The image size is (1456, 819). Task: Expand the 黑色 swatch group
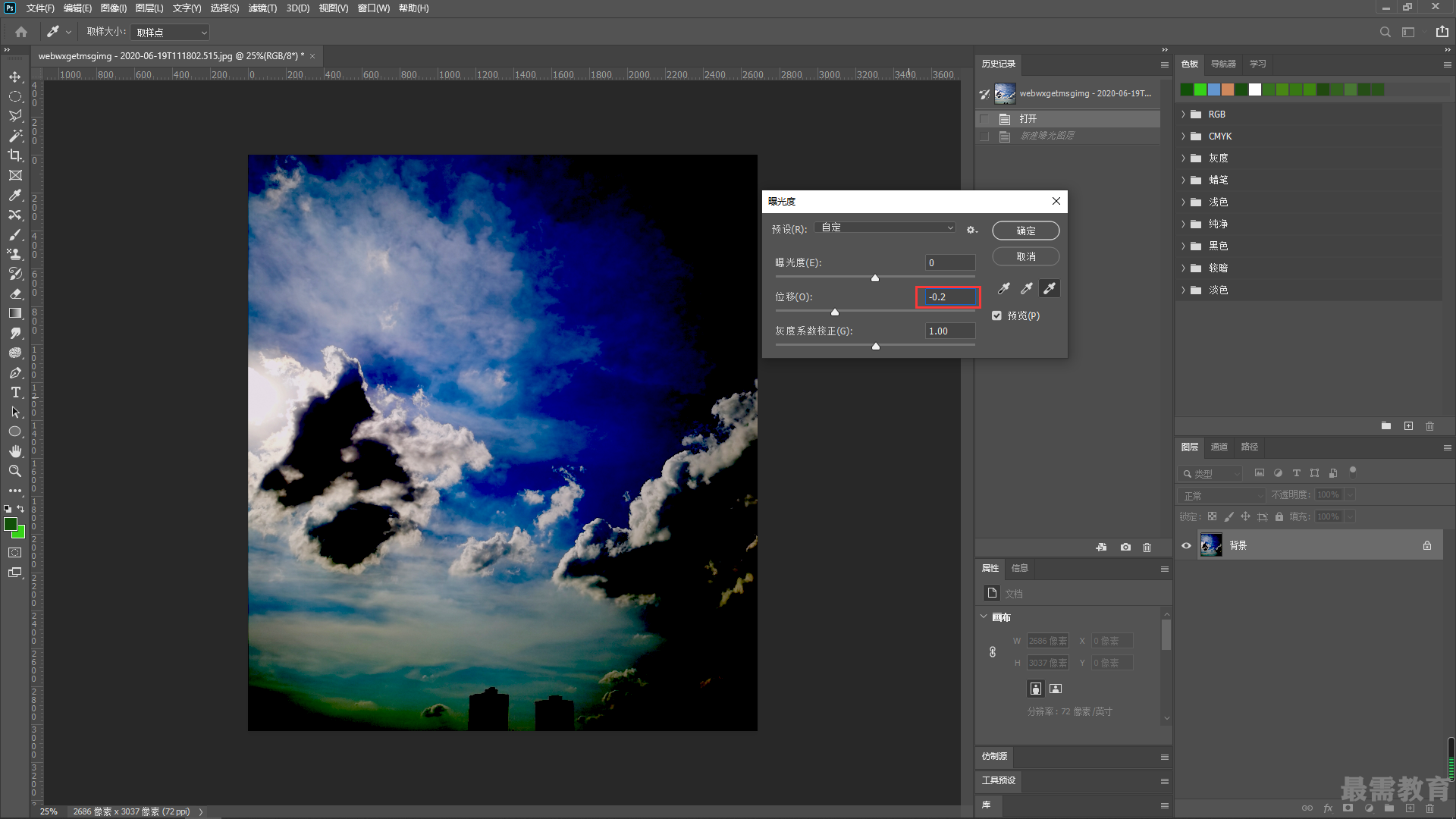tap(1183, 246)
